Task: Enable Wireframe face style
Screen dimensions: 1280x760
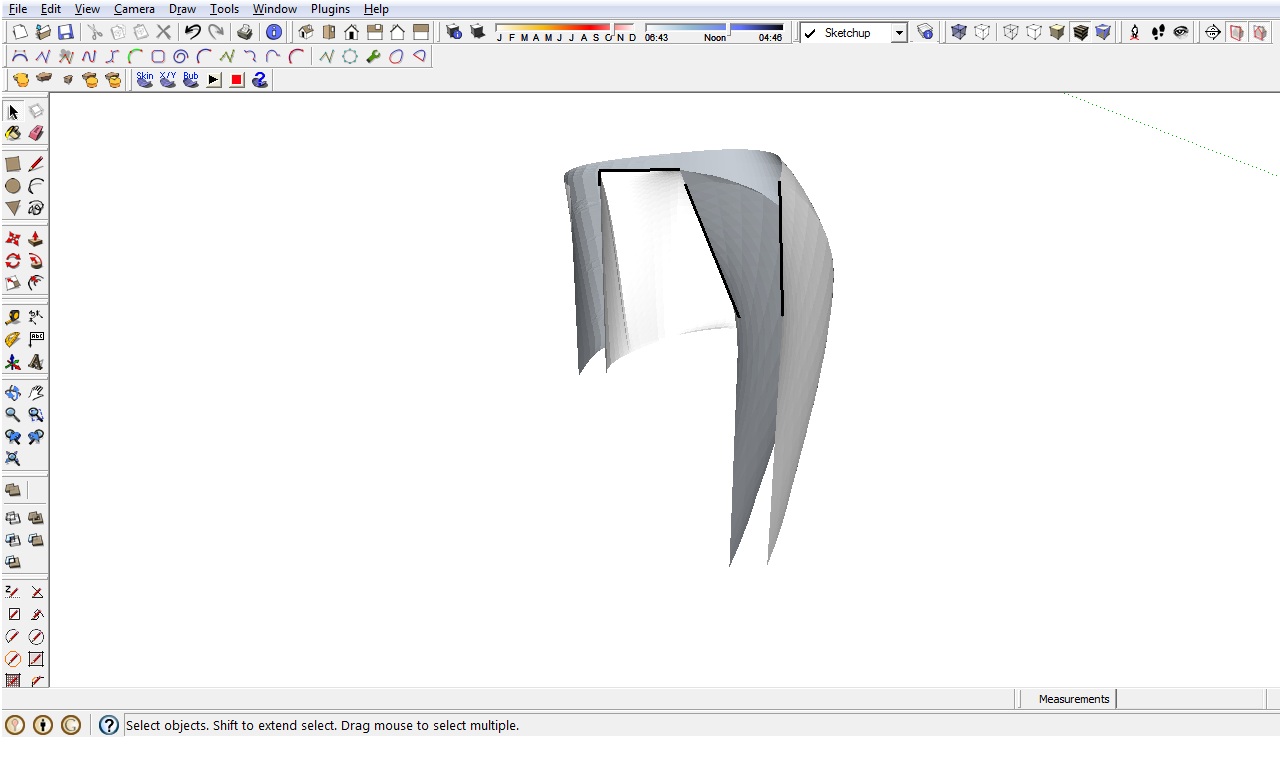Action: tap(1011, 32)
